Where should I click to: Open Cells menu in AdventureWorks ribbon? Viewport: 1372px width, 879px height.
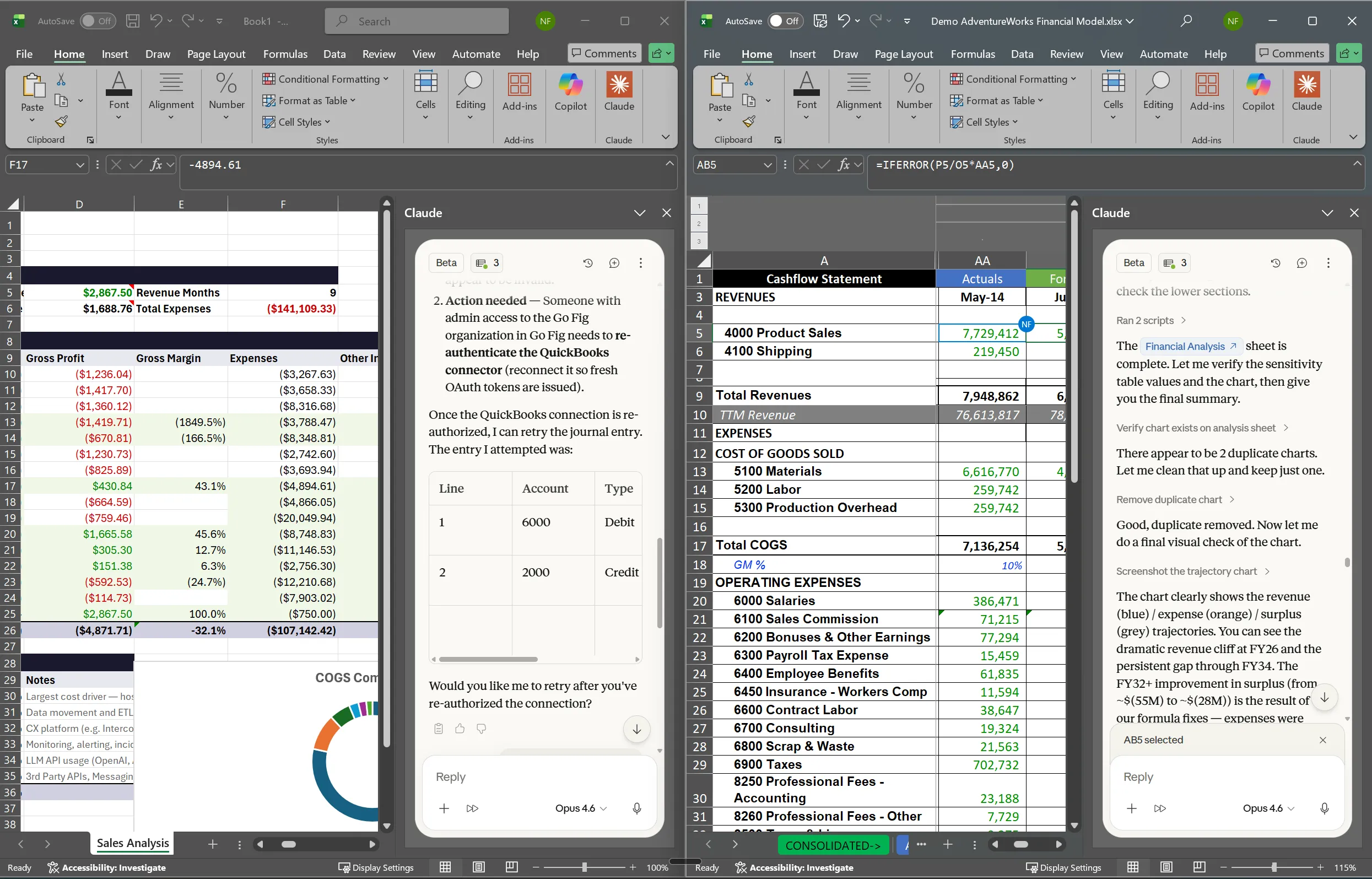(1112, 95)
